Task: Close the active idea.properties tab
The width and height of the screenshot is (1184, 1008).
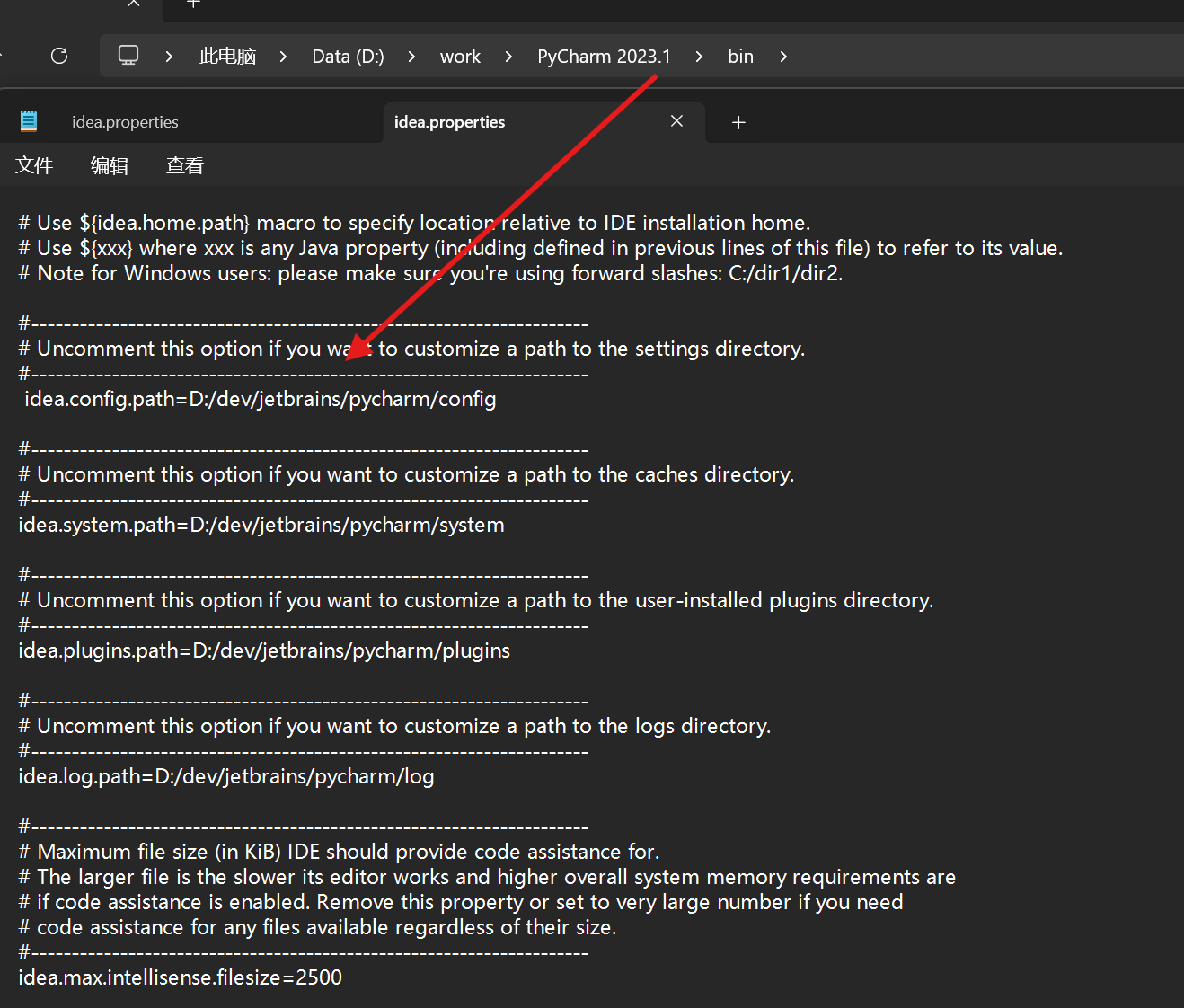Action: click(676, 121)
